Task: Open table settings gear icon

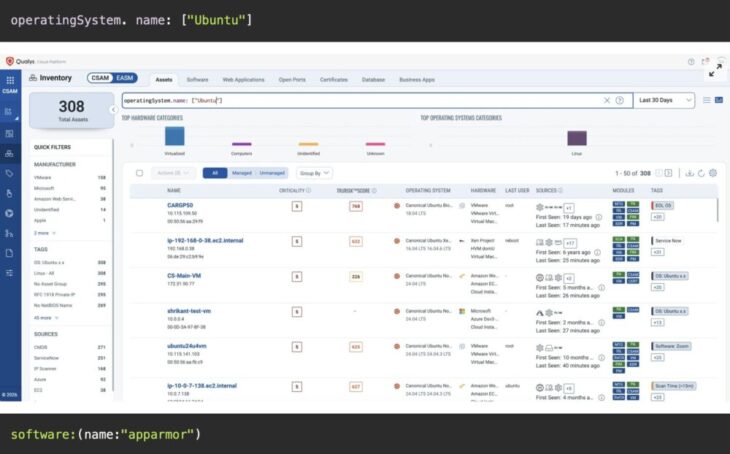Action: (713, 173)
